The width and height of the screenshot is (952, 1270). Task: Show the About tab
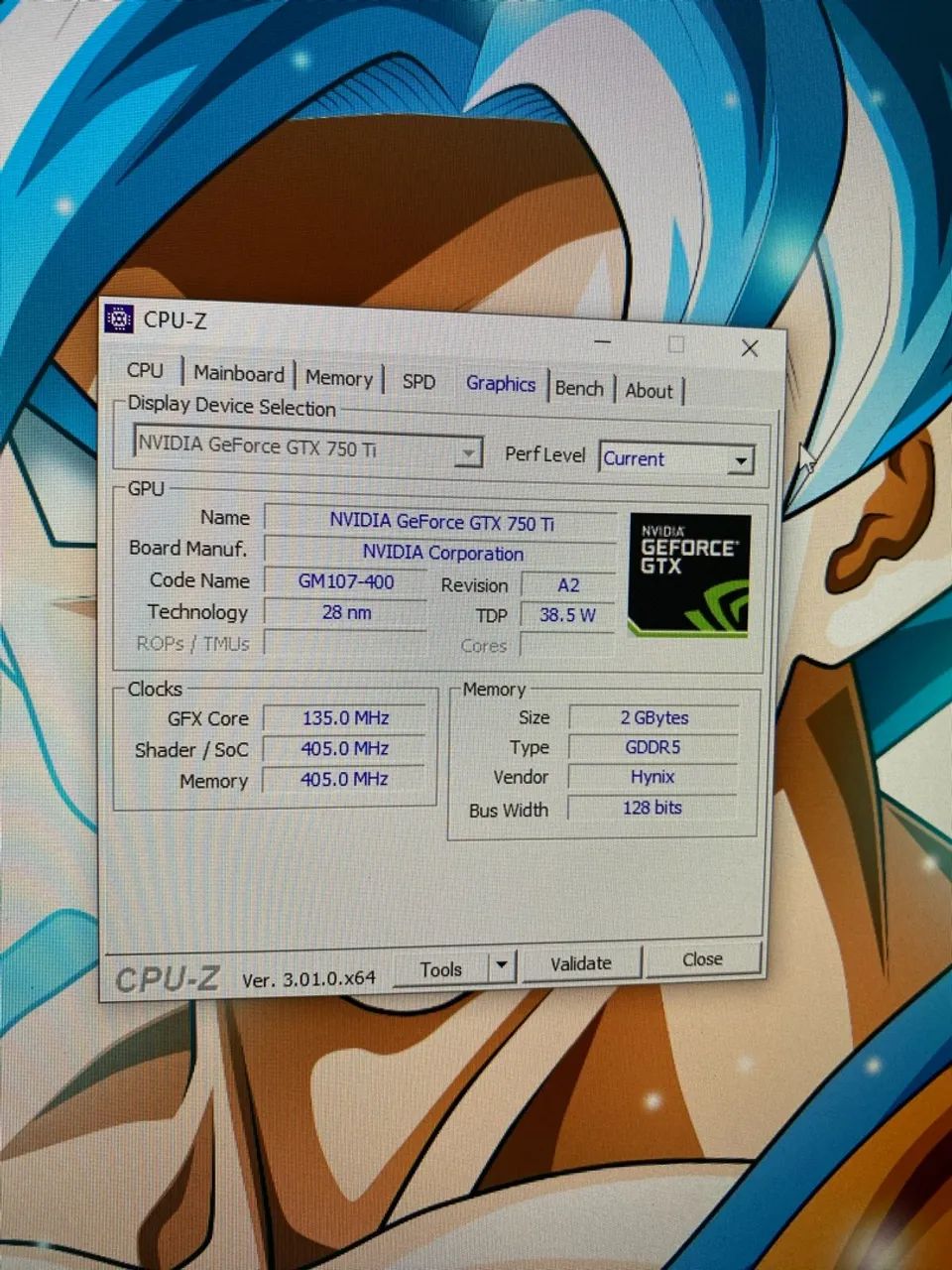(650, 391)
